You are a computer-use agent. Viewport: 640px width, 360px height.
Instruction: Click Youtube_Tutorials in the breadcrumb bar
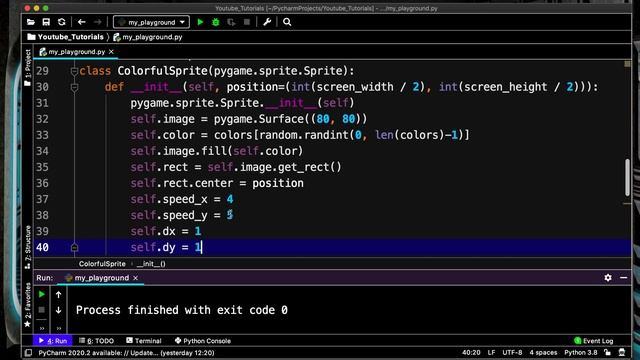coord(70,37)
